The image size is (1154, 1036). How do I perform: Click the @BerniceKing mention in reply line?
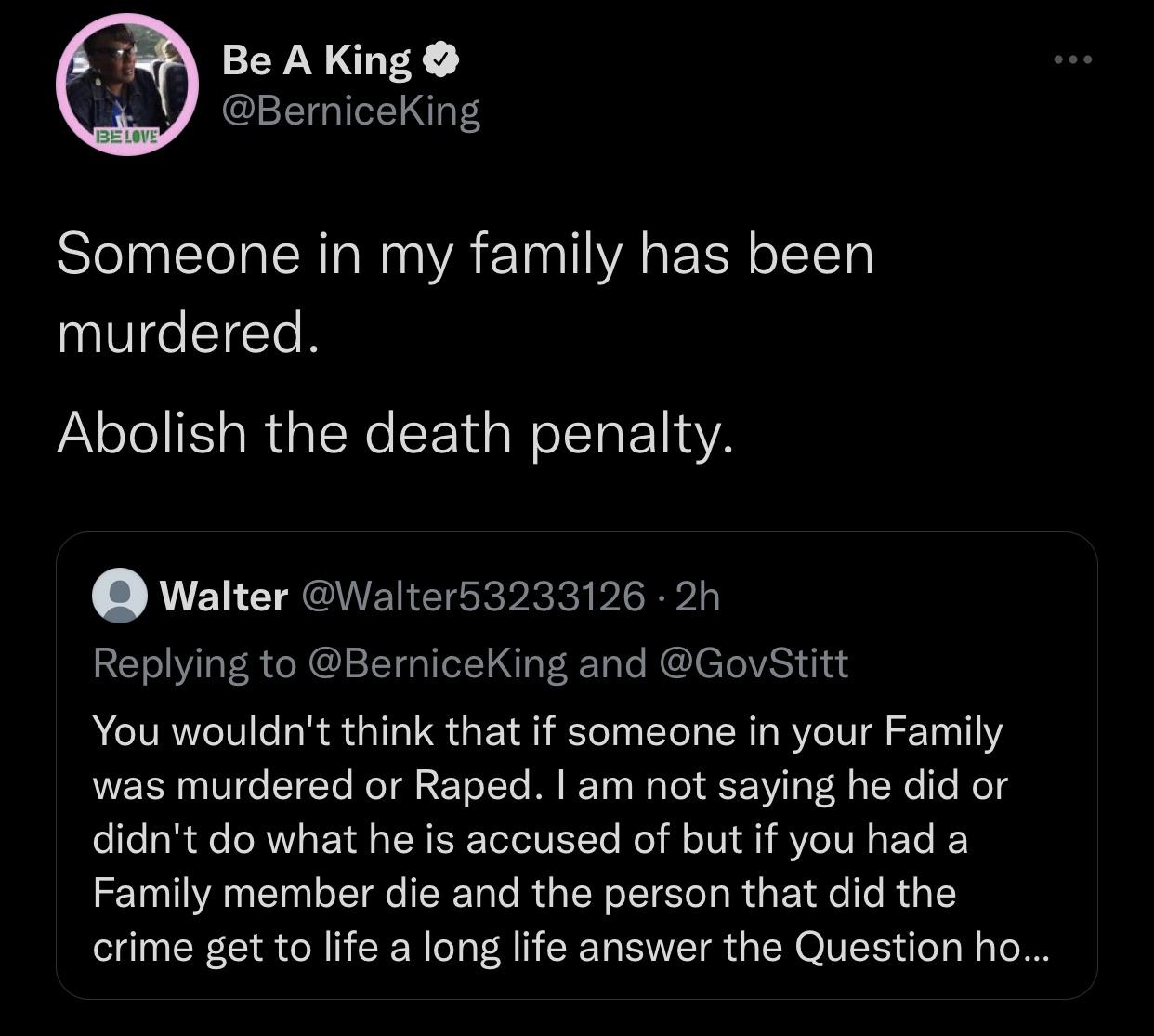[437, 662]
